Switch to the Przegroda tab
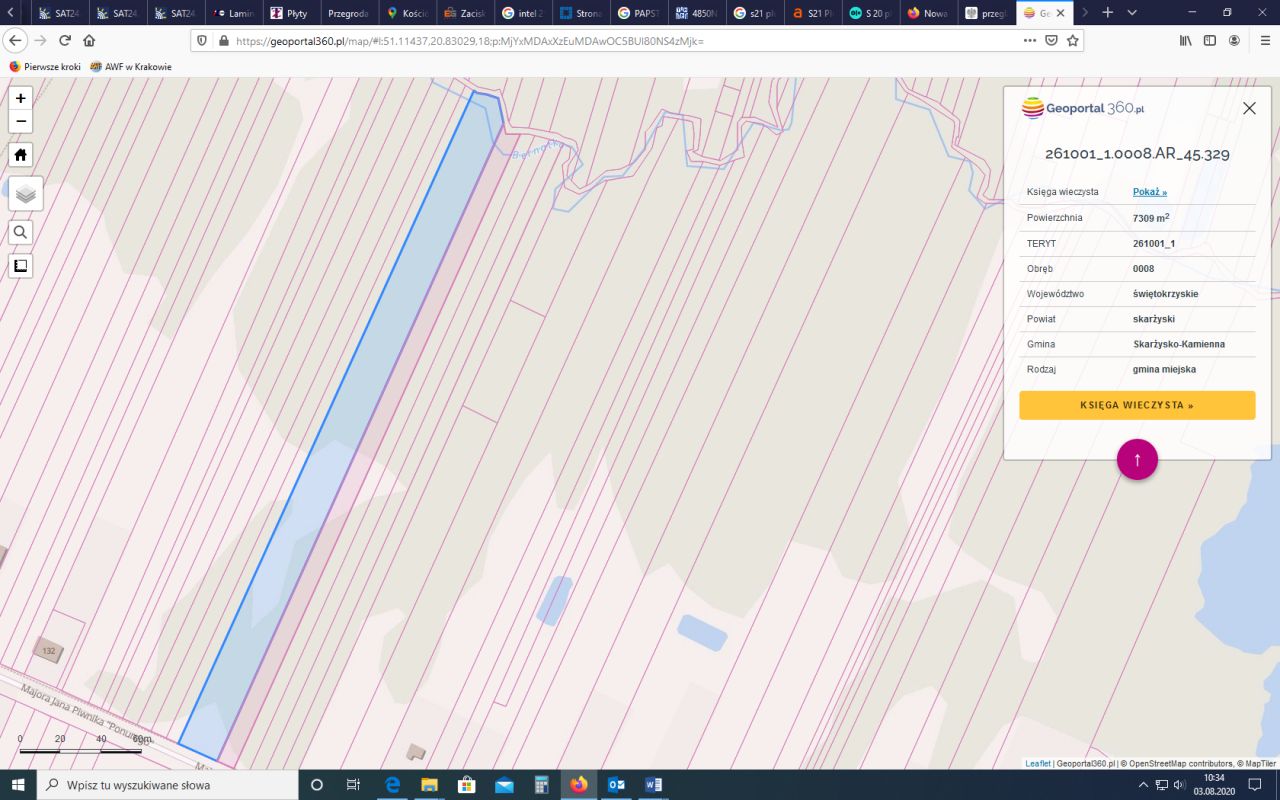This screenshot has height=800, width=1280. click(349, 13)
